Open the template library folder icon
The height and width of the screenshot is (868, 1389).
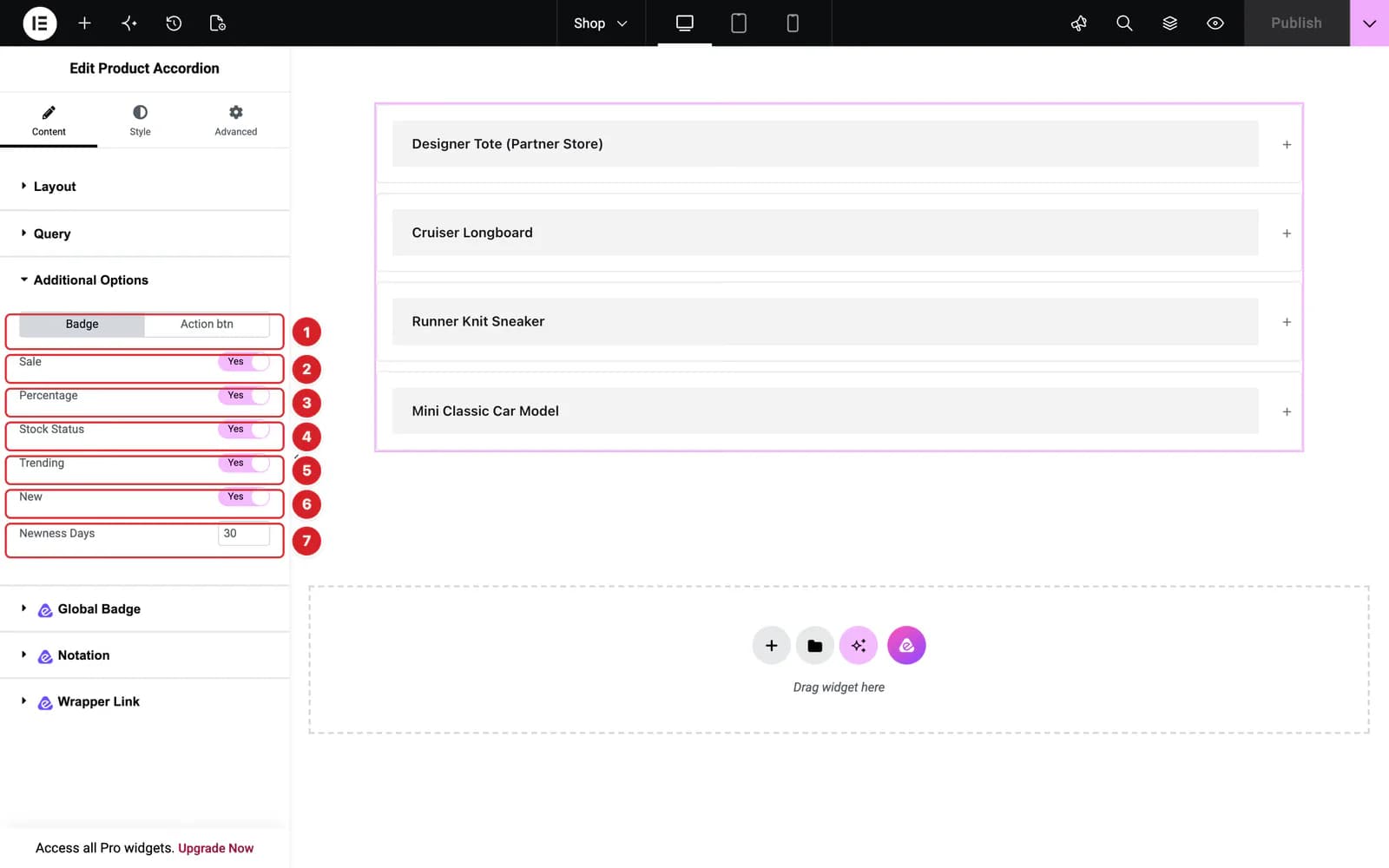(x=814, y=646)
